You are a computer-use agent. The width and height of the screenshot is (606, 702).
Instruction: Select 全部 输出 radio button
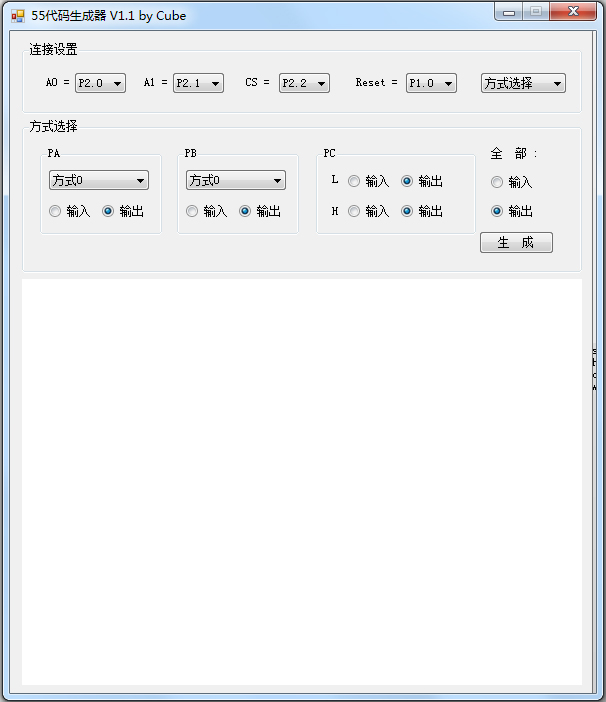498,211
